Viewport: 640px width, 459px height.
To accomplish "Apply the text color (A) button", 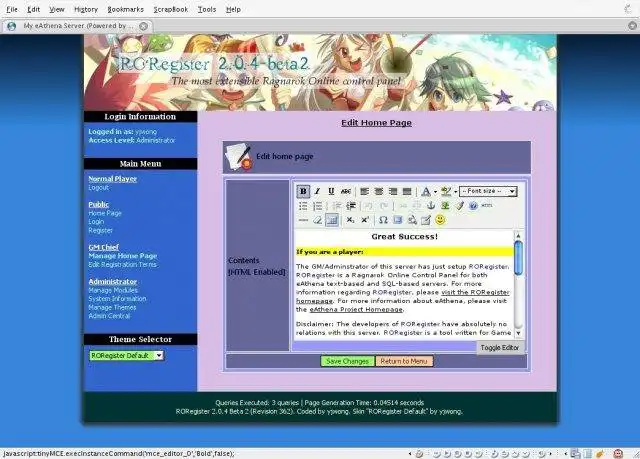I will pos(426,191).
